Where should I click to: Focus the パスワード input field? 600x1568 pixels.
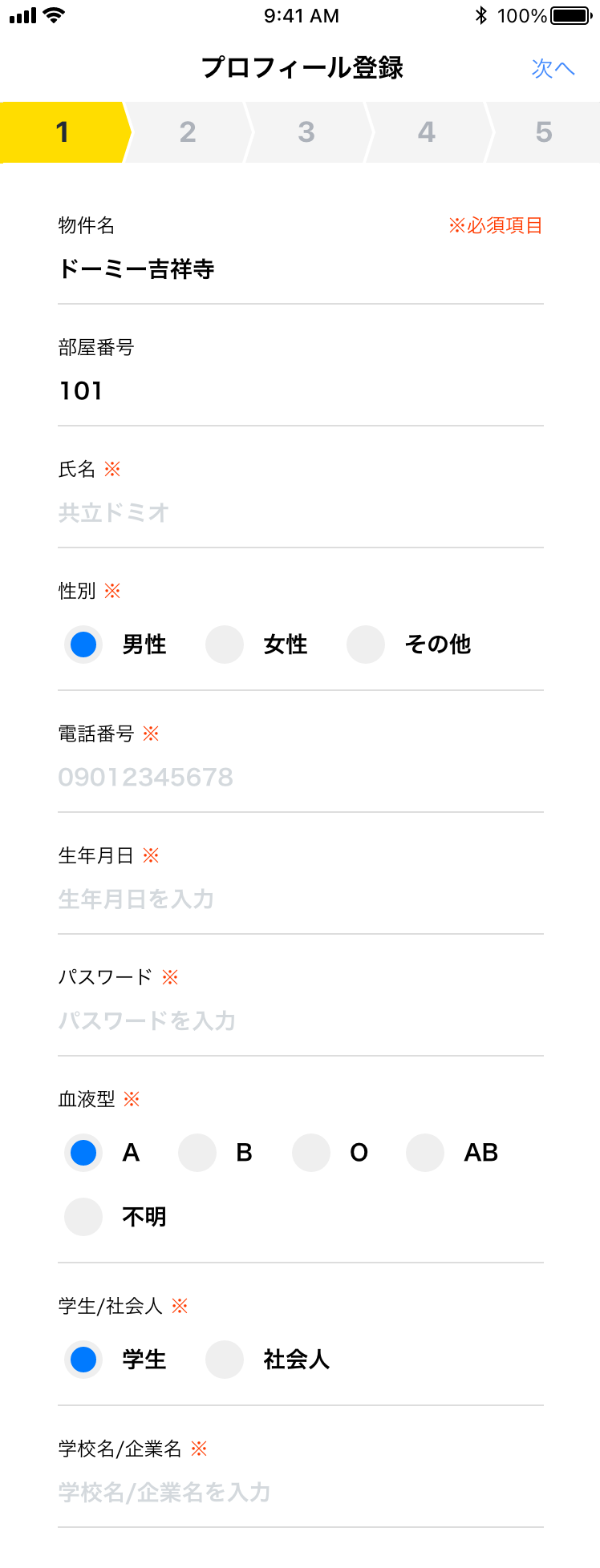click(301, 1021)
